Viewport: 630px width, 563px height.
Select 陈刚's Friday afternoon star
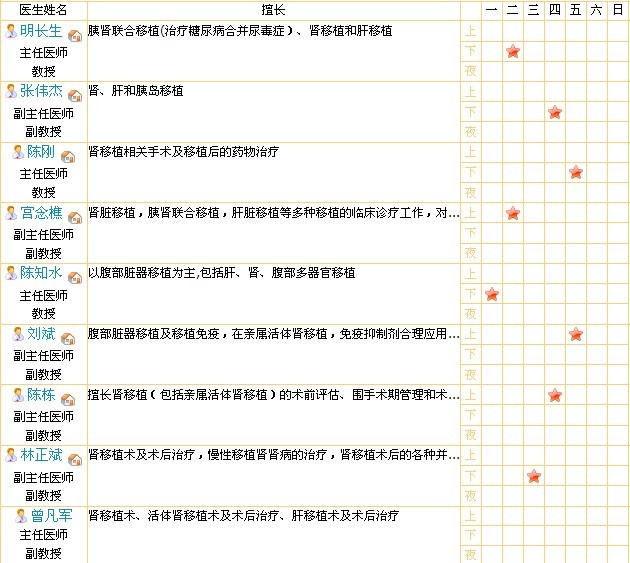pyautogui.click(x=576, y=172)
